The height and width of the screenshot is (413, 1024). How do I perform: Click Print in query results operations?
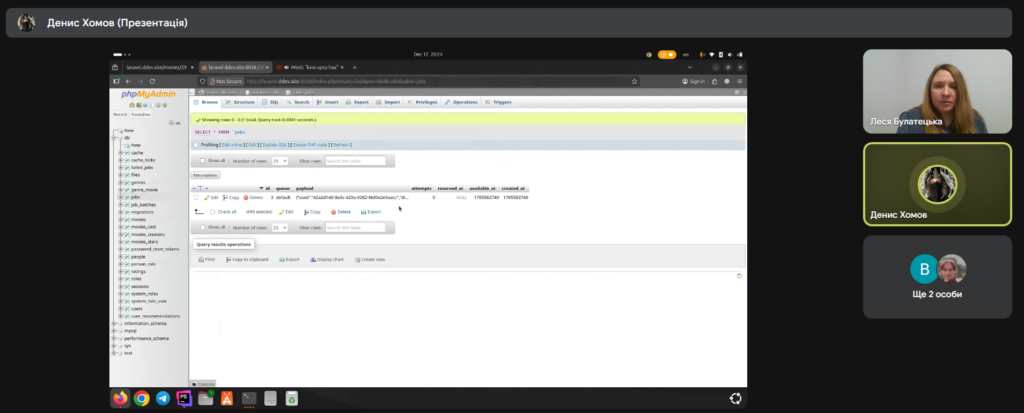[206, 259]
